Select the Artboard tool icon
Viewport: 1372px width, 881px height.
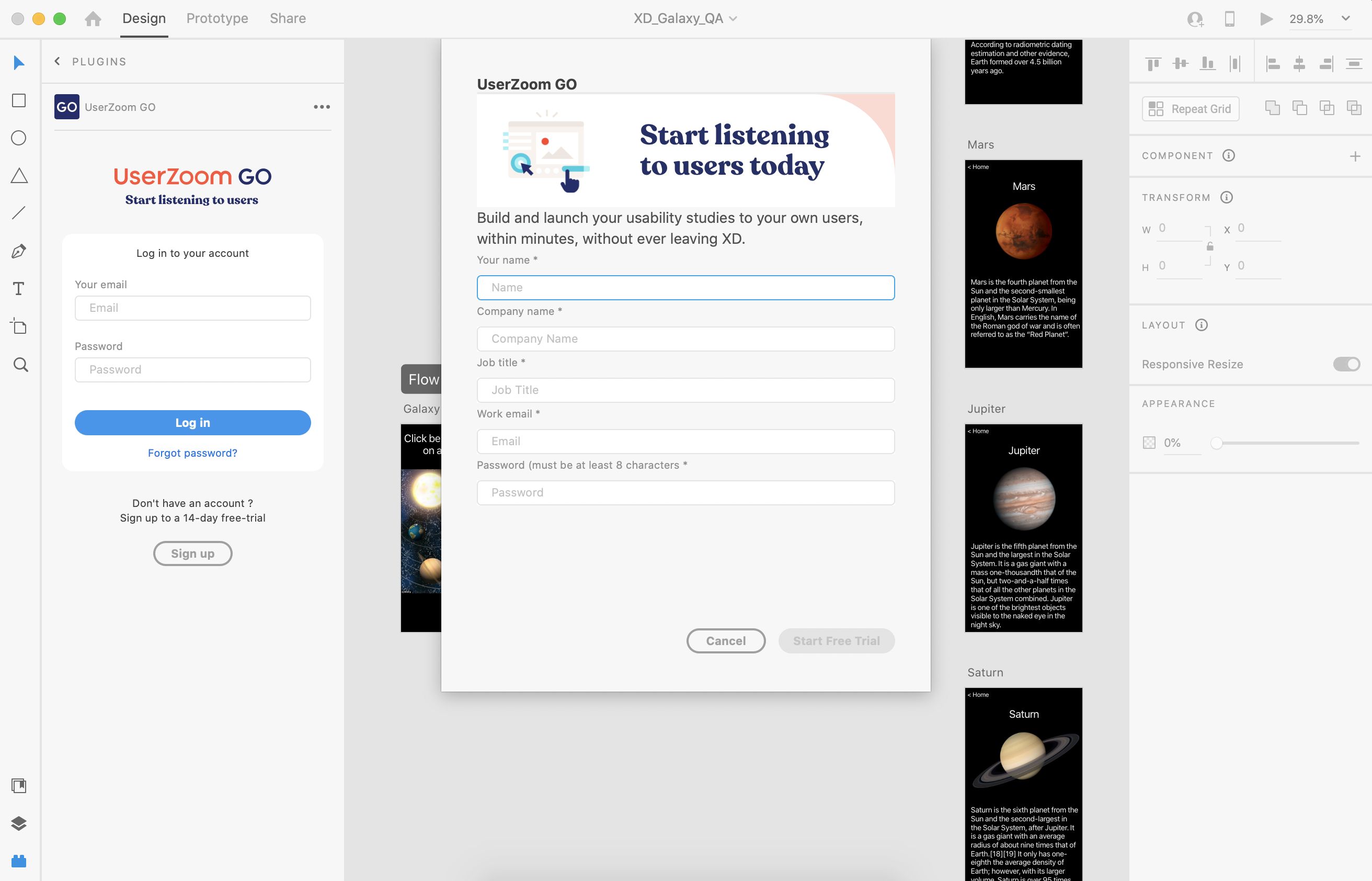tap(20, 327)
